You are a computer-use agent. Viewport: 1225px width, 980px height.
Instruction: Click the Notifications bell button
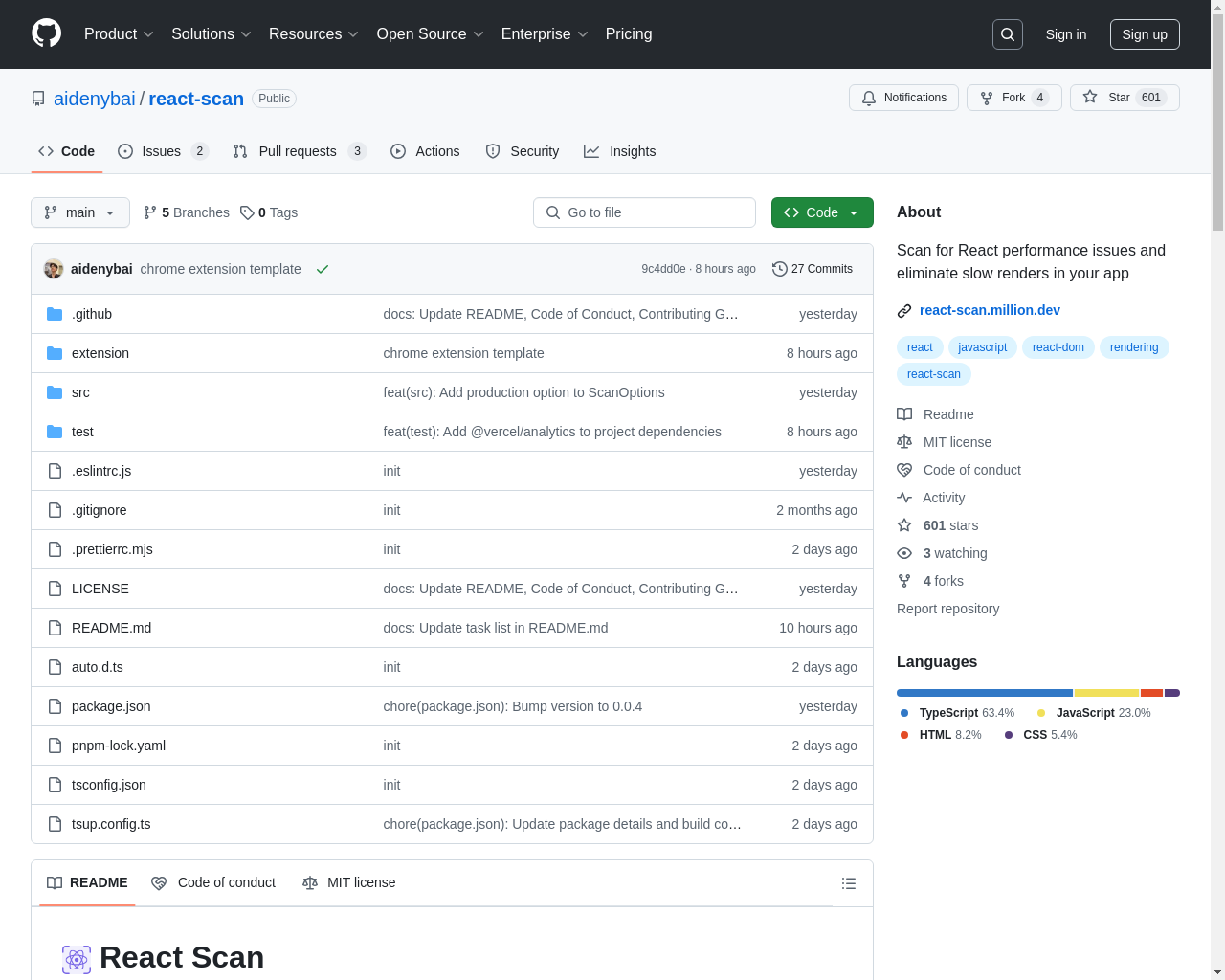(903, 98)
